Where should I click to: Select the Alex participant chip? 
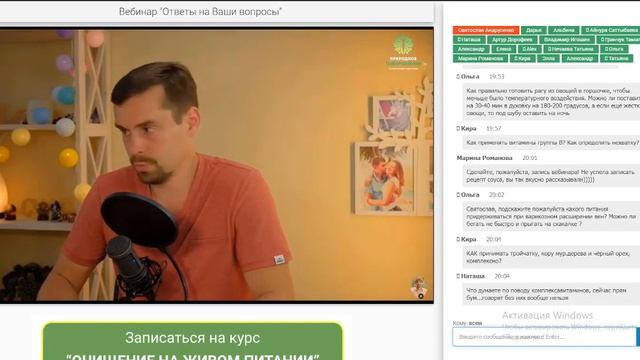tap(529, 49)
